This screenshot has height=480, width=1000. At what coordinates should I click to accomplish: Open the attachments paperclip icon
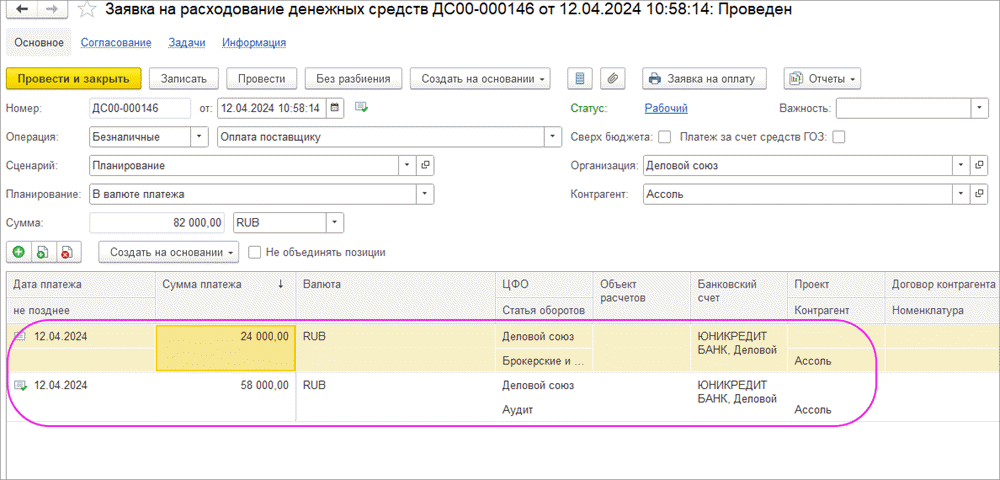612,78
